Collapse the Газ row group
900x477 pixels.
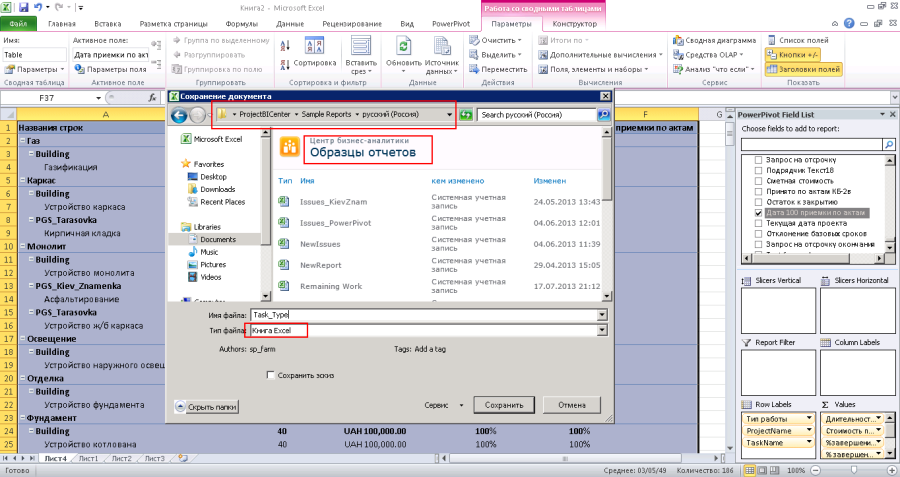[22, 141]
